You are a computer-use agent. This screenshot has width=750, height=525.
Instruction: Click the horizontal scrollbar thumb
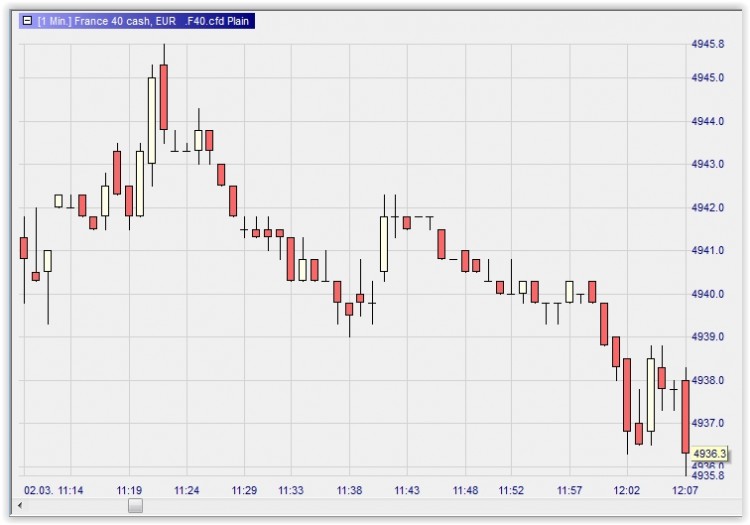click(135, 505)
